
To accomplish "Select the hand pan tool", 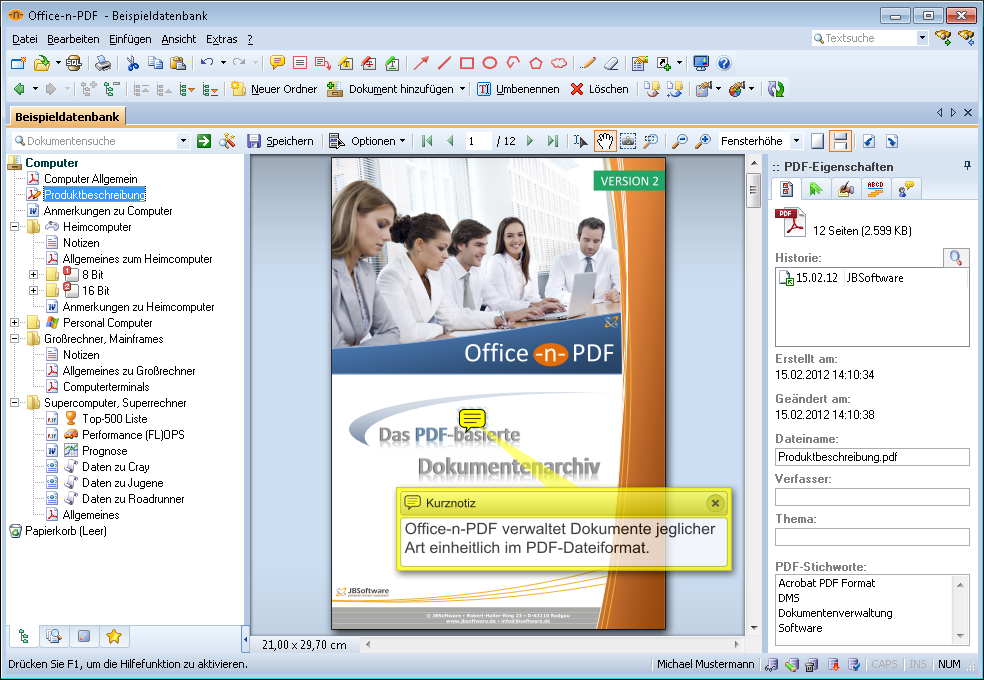I will point(604,141).
